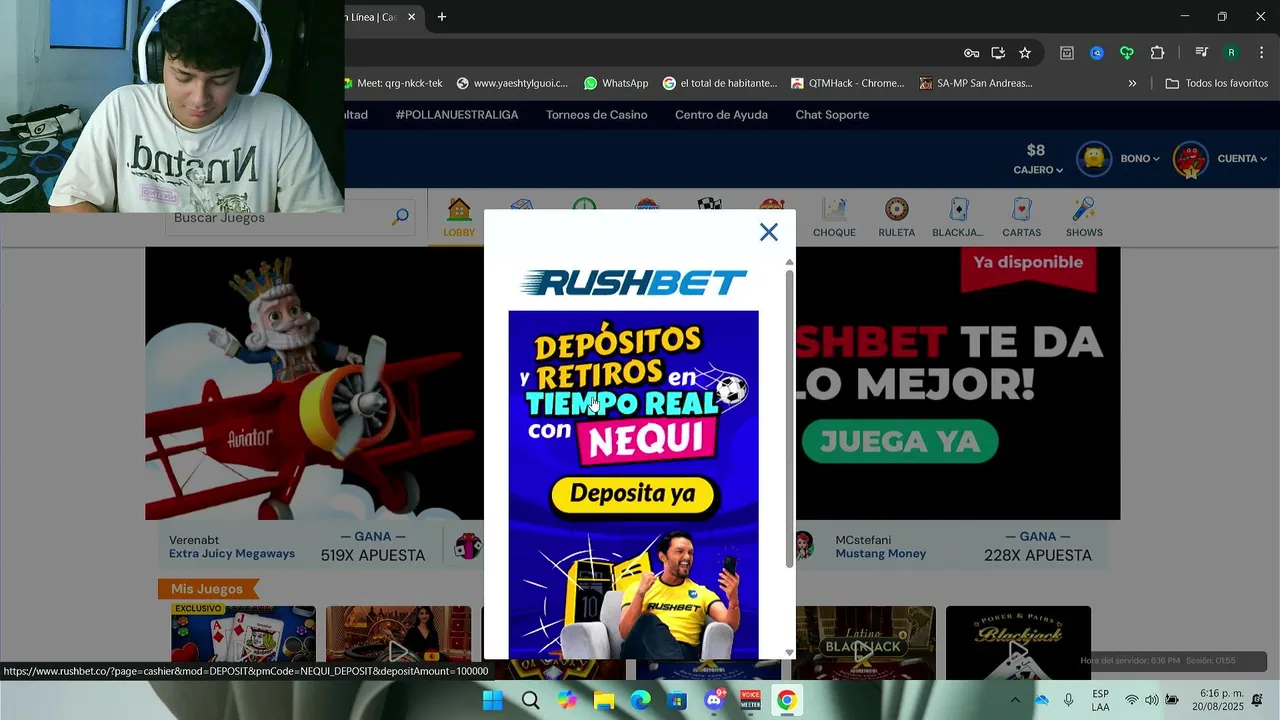This screenshot has height=720, width=1280.
Task: Open Torneos de Casino menu item
Action: pyautogui.click(x=597, y=115)
